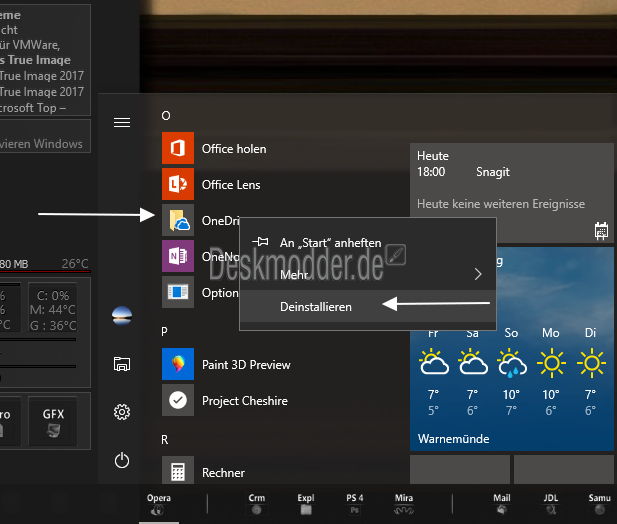Image resolution: width=617 pixels, height=524 pixels.
Task: Click the GFX gadget button
Action: (53, 422)
